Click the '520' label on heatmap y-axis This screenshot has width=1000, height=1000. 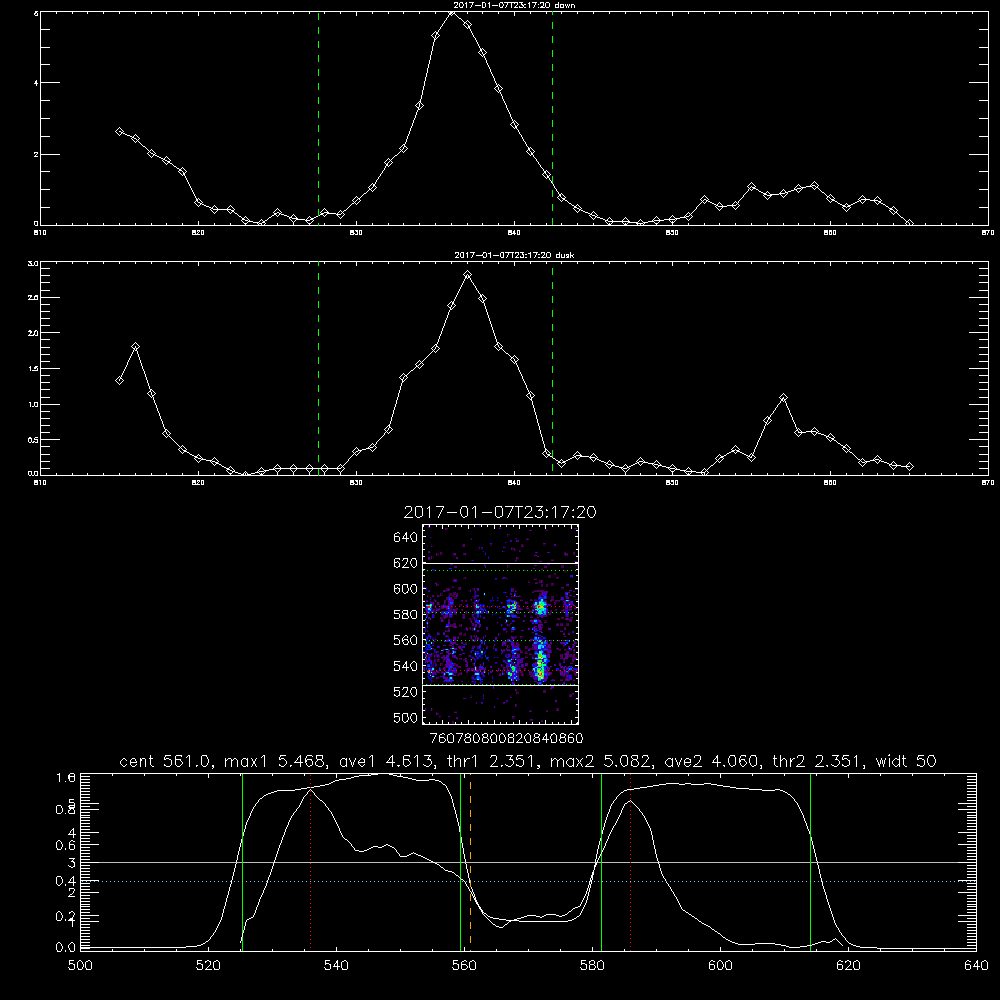click(x=406, y=692)
